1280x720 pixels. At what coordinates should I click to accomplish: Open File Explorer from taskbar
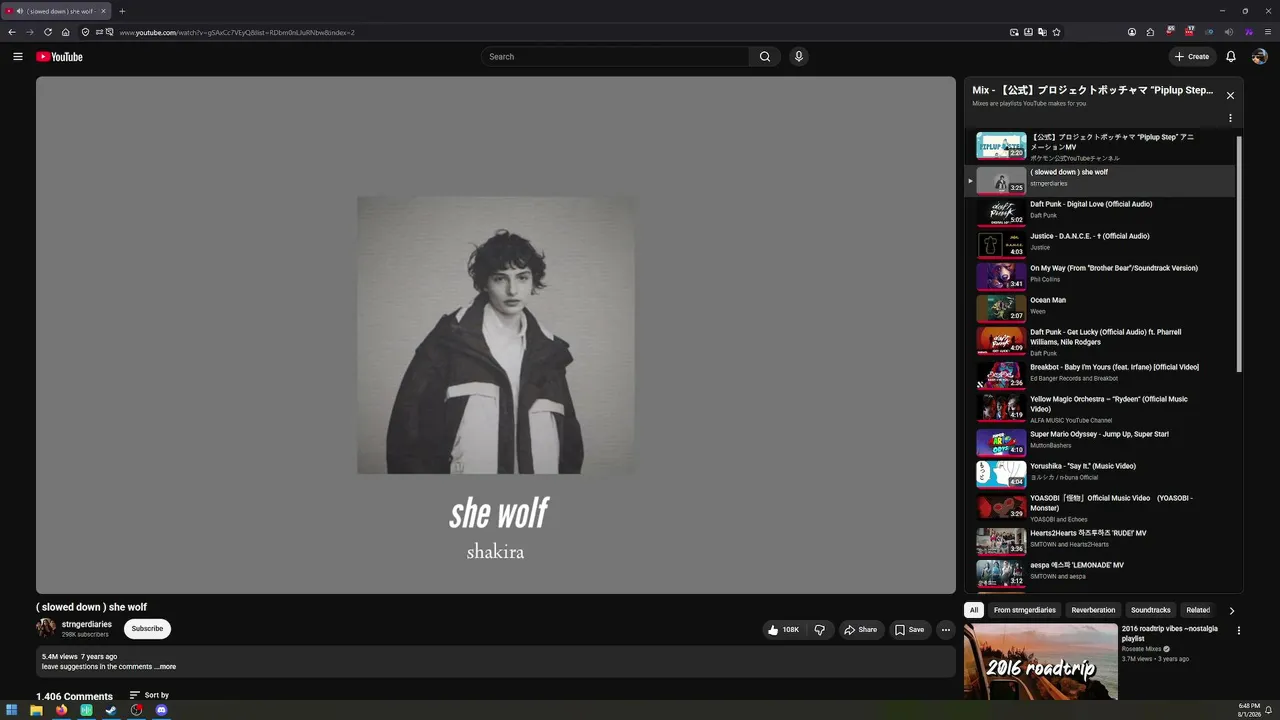point(37,710)
